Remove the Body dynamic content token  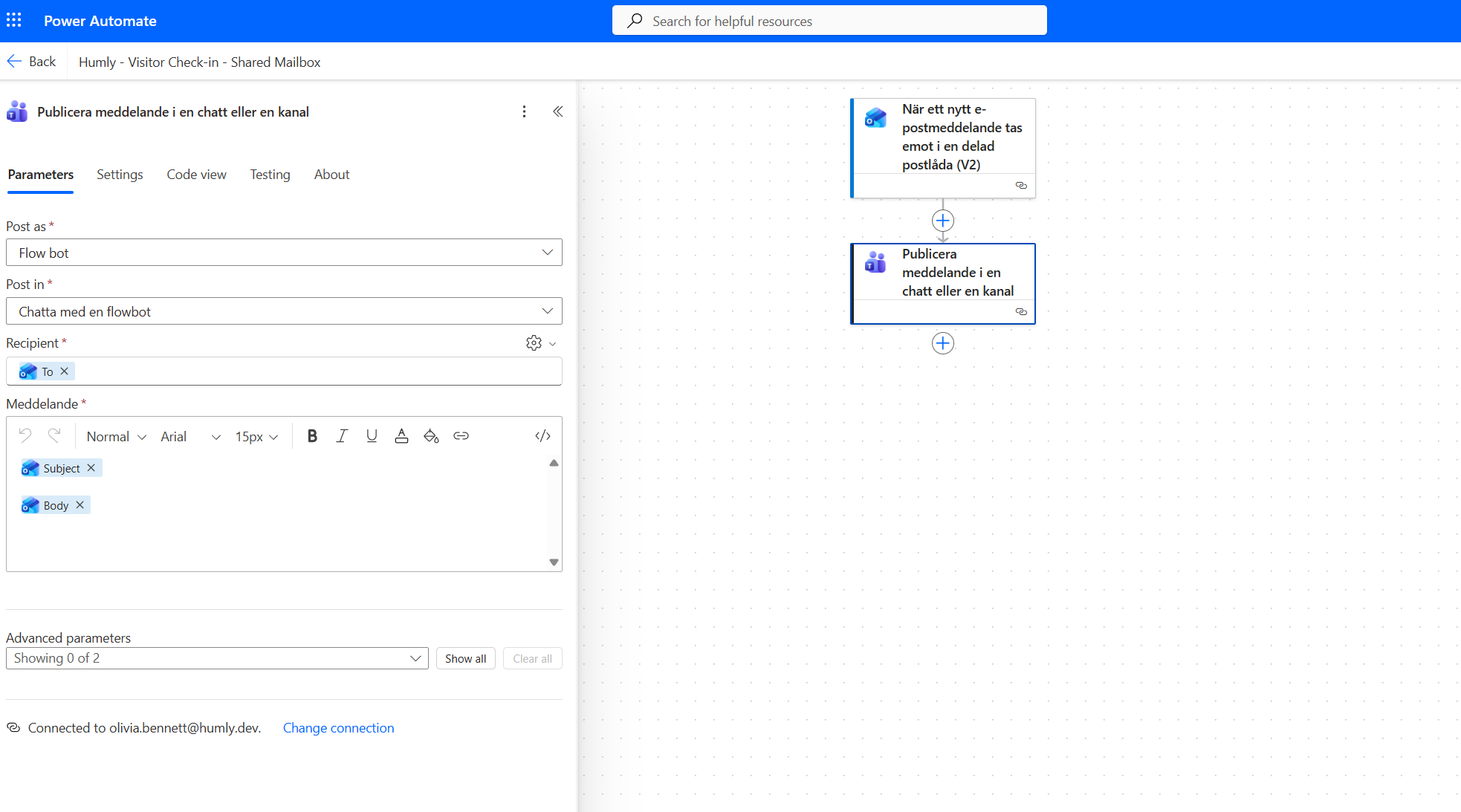coord(80,505)
